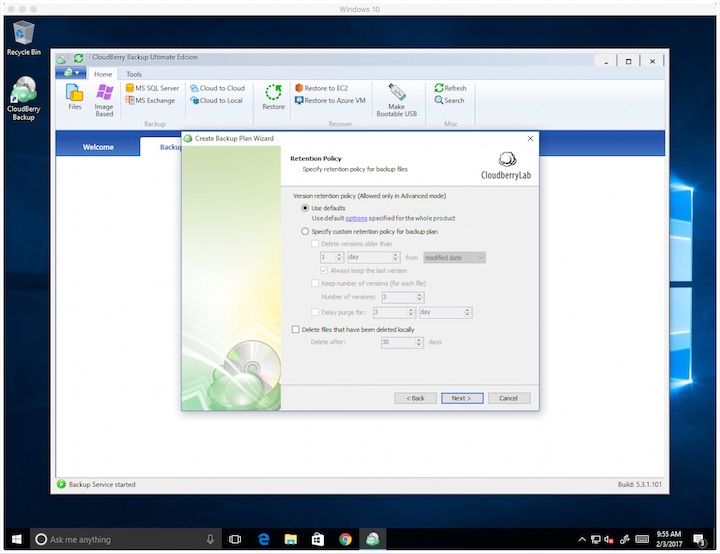Switch to the Home ribbon tab
The image size is (720, 554).
click(x=103, y=74)
